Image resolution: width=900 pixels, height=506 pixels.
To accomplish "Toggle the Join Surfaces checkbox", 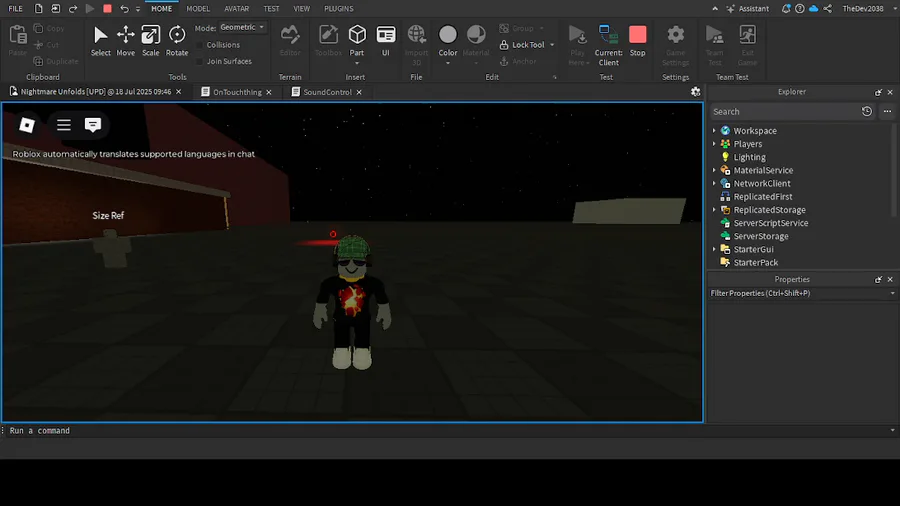I will click(199, 61).
